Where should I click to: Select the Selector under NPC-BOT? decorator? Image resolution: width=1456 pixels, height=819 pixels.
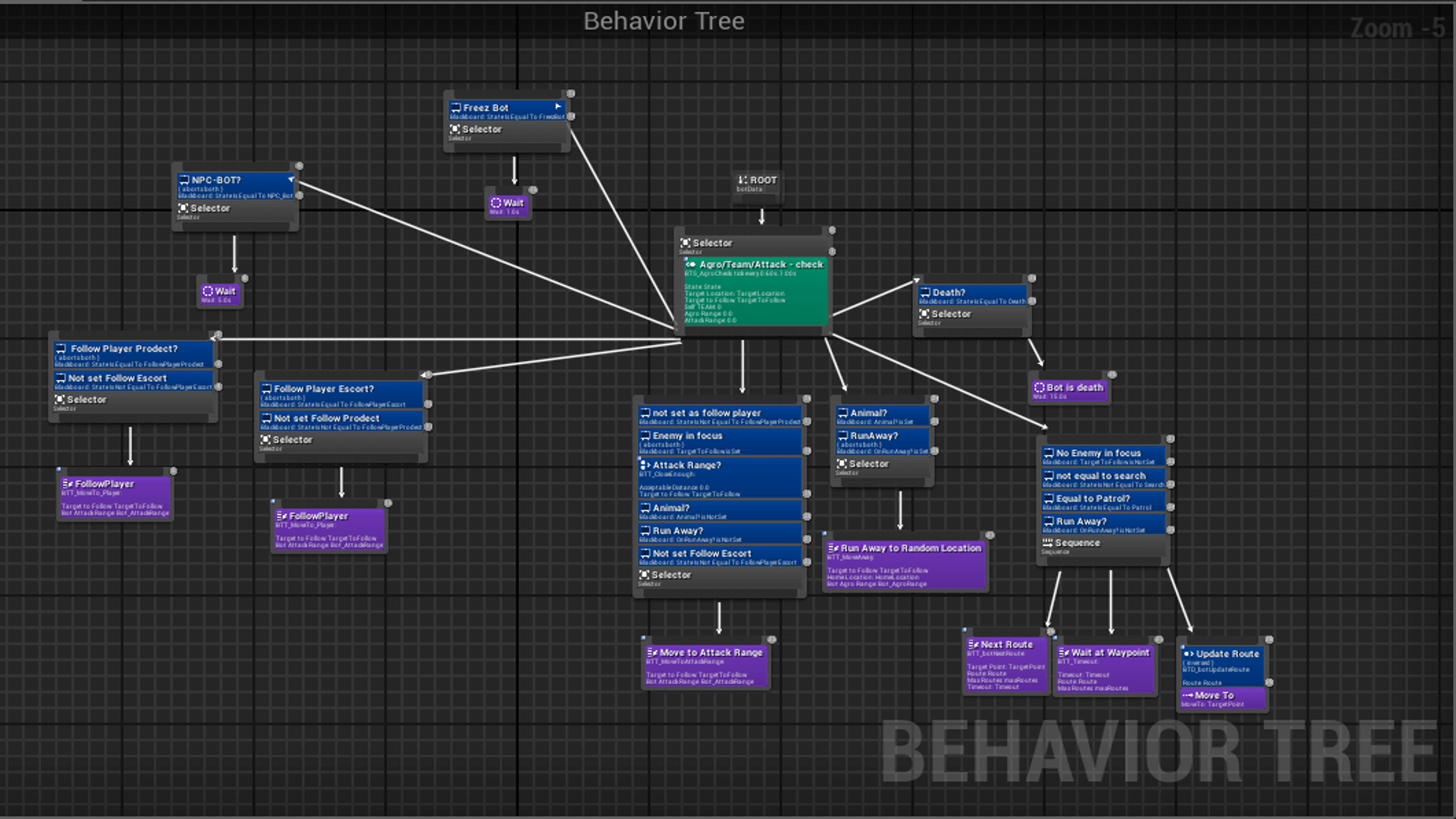236,211
